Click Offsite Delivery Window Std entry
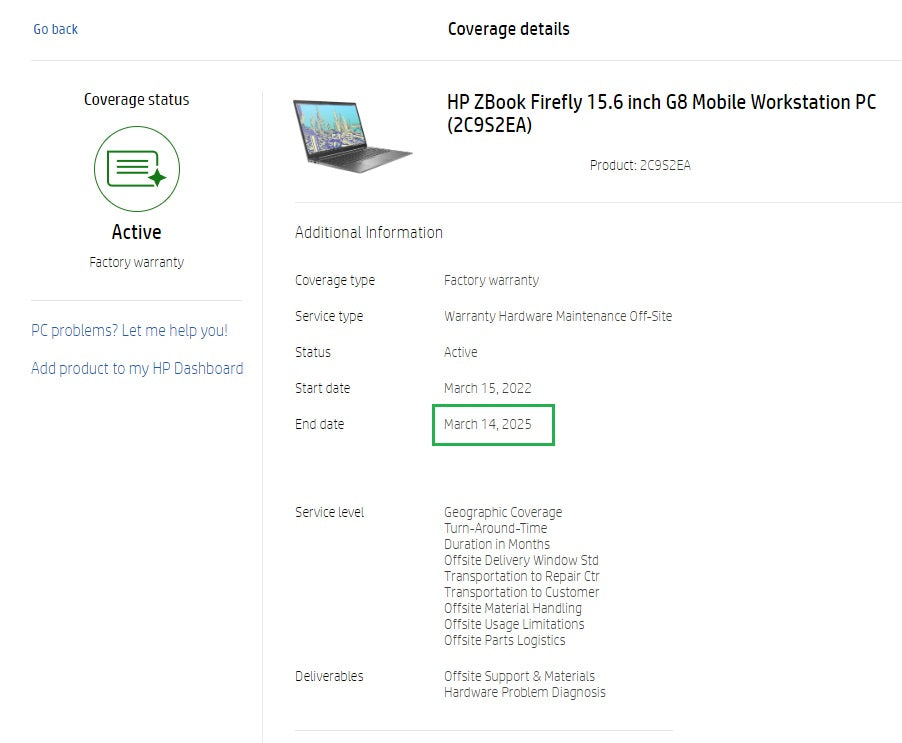 [x=521, y=560]
